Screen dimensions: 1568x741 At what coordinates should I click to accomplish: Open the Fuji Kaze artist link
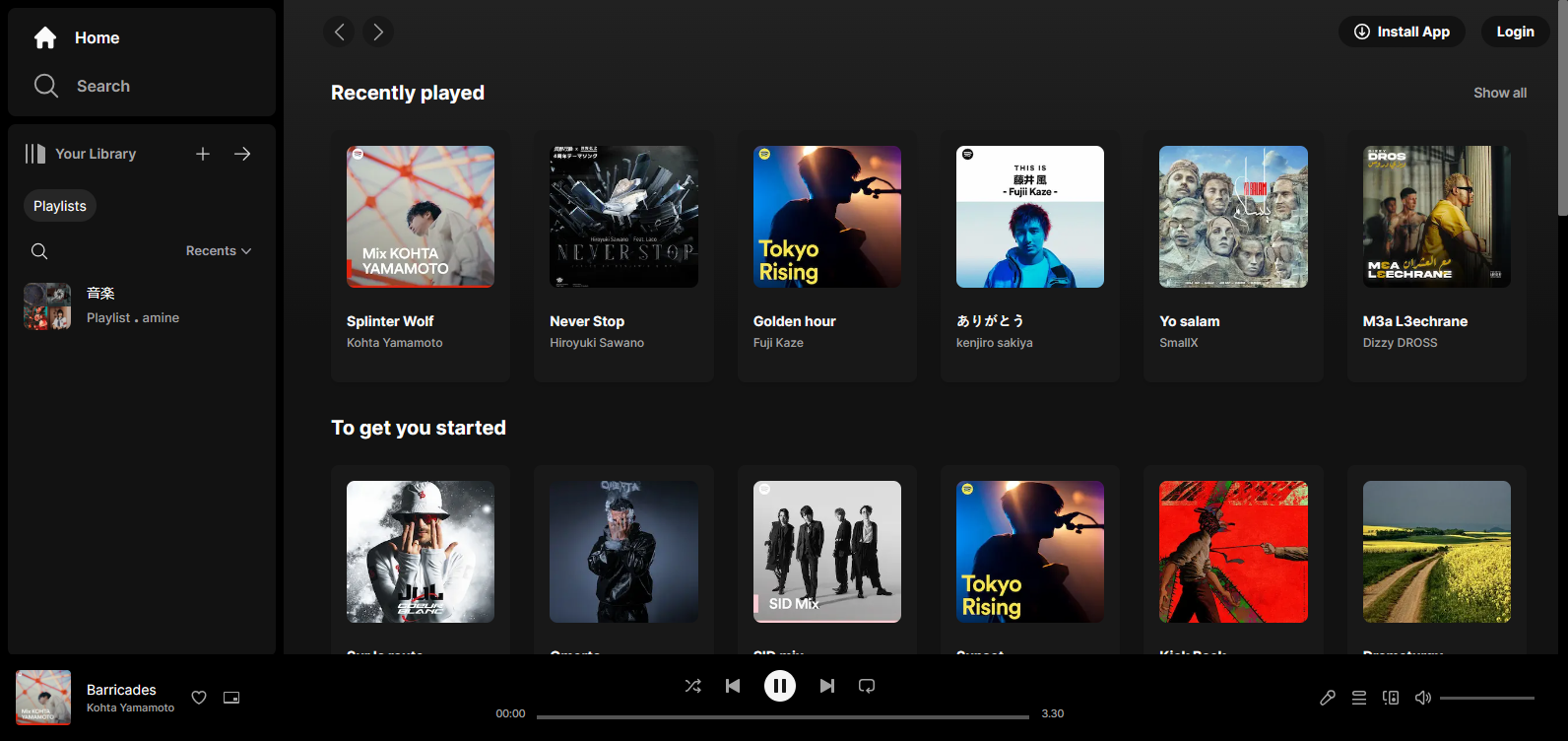(x=778, y=343)
